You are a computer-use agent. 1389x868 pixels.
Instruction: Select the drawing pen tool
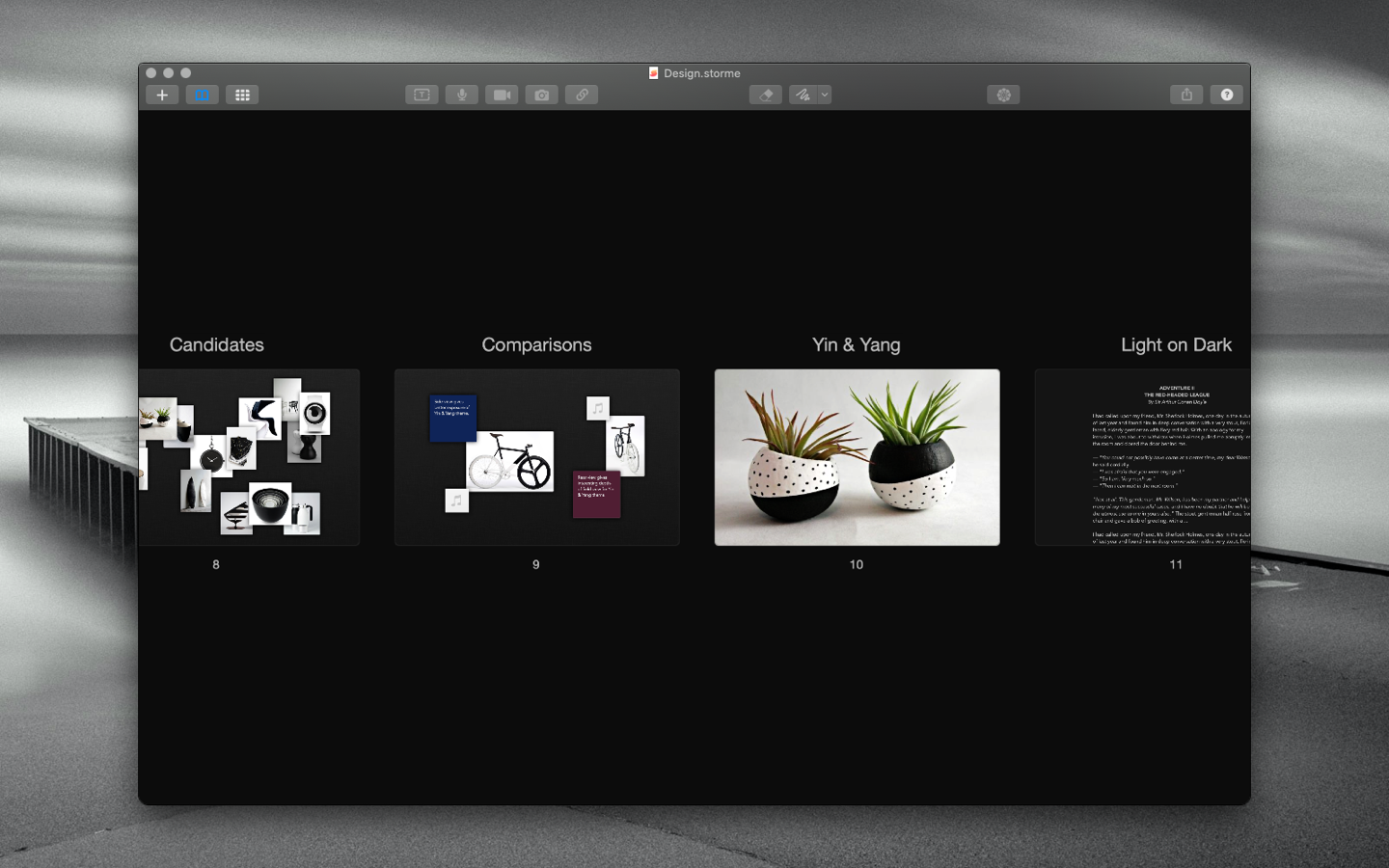(804, 95)
